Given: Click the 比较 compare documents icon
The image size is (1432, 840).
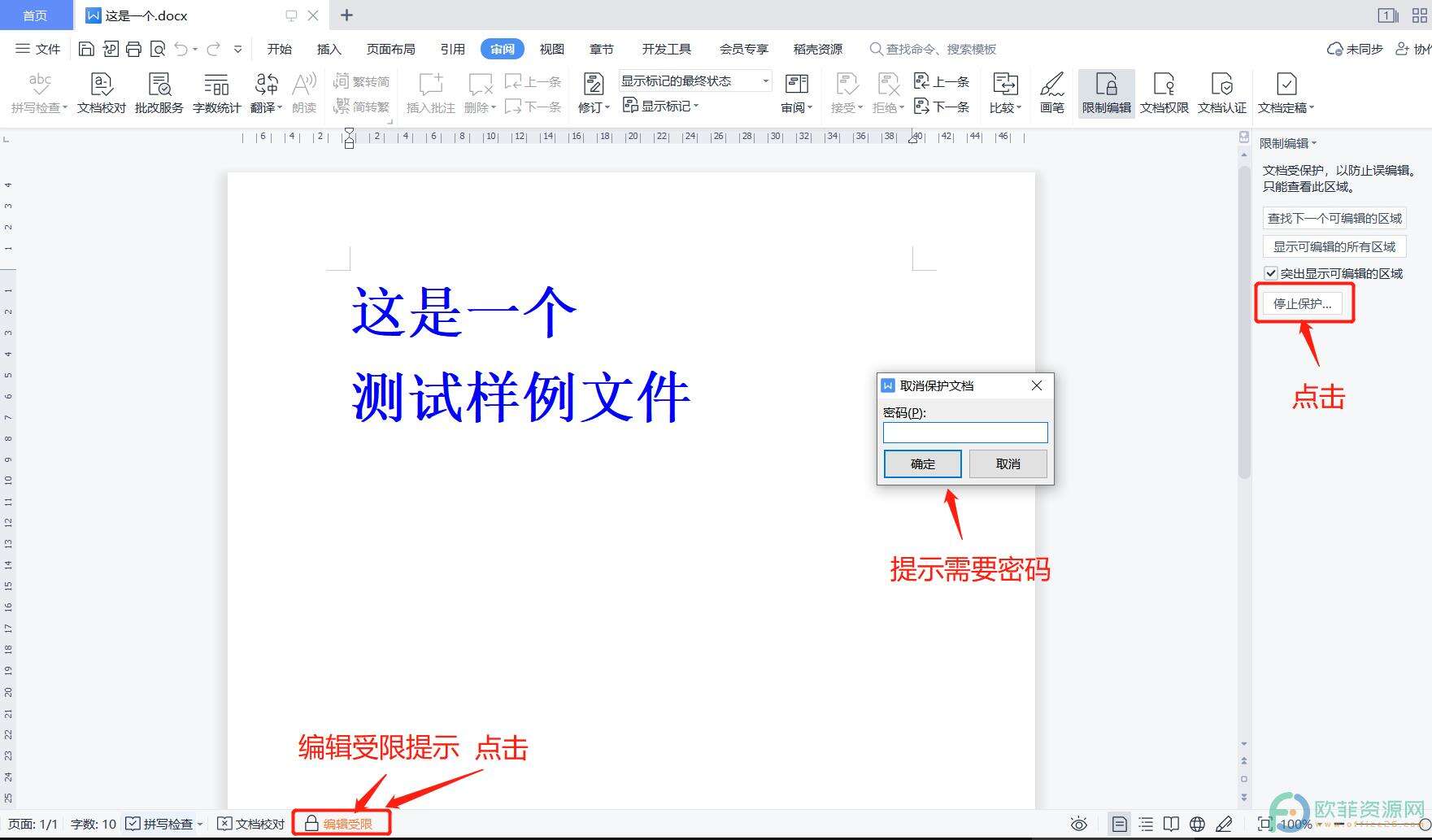Looking at the screenshot, I should point(1005,93).
